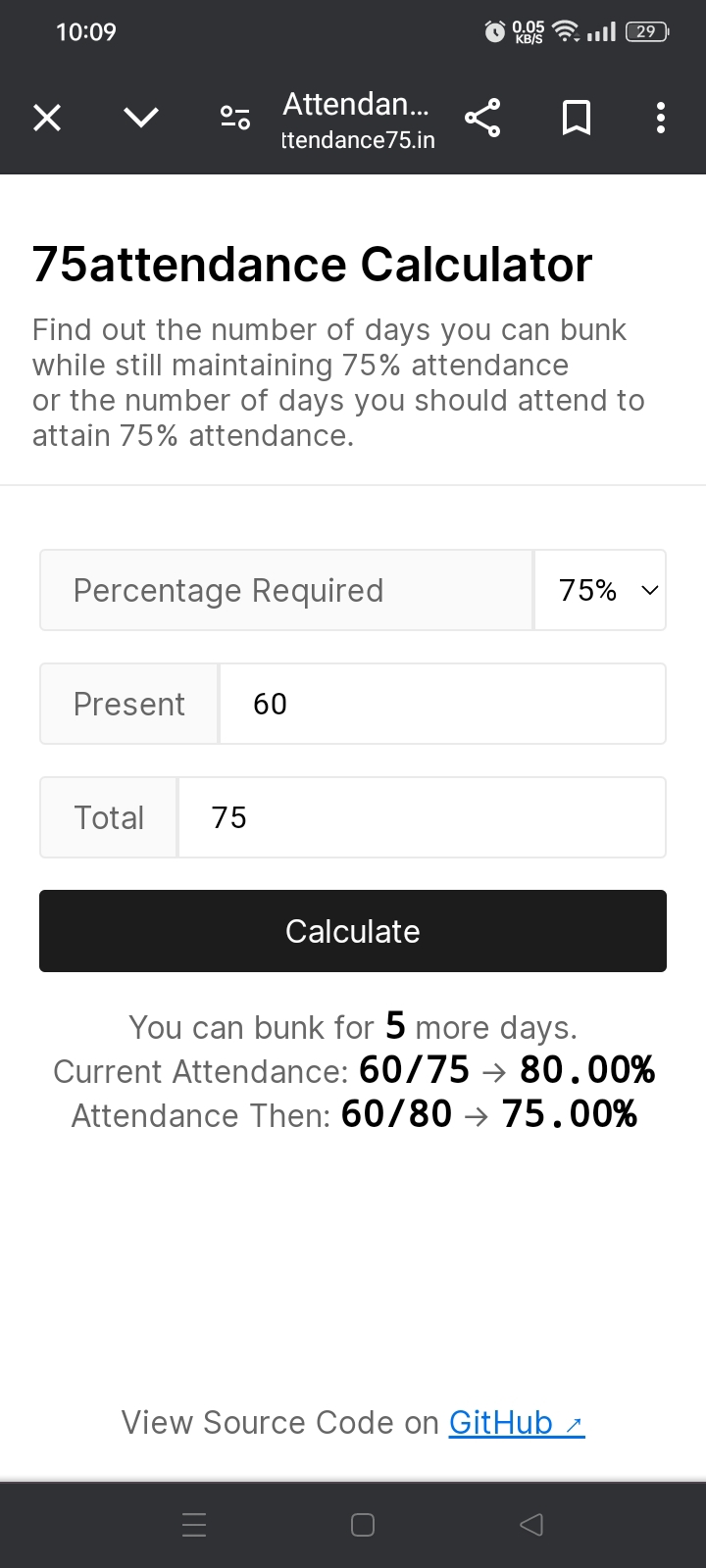Open site settings tune icon
Viewport: 706px width, 1568px height.
pyautogui.click(x=235, y=119)
